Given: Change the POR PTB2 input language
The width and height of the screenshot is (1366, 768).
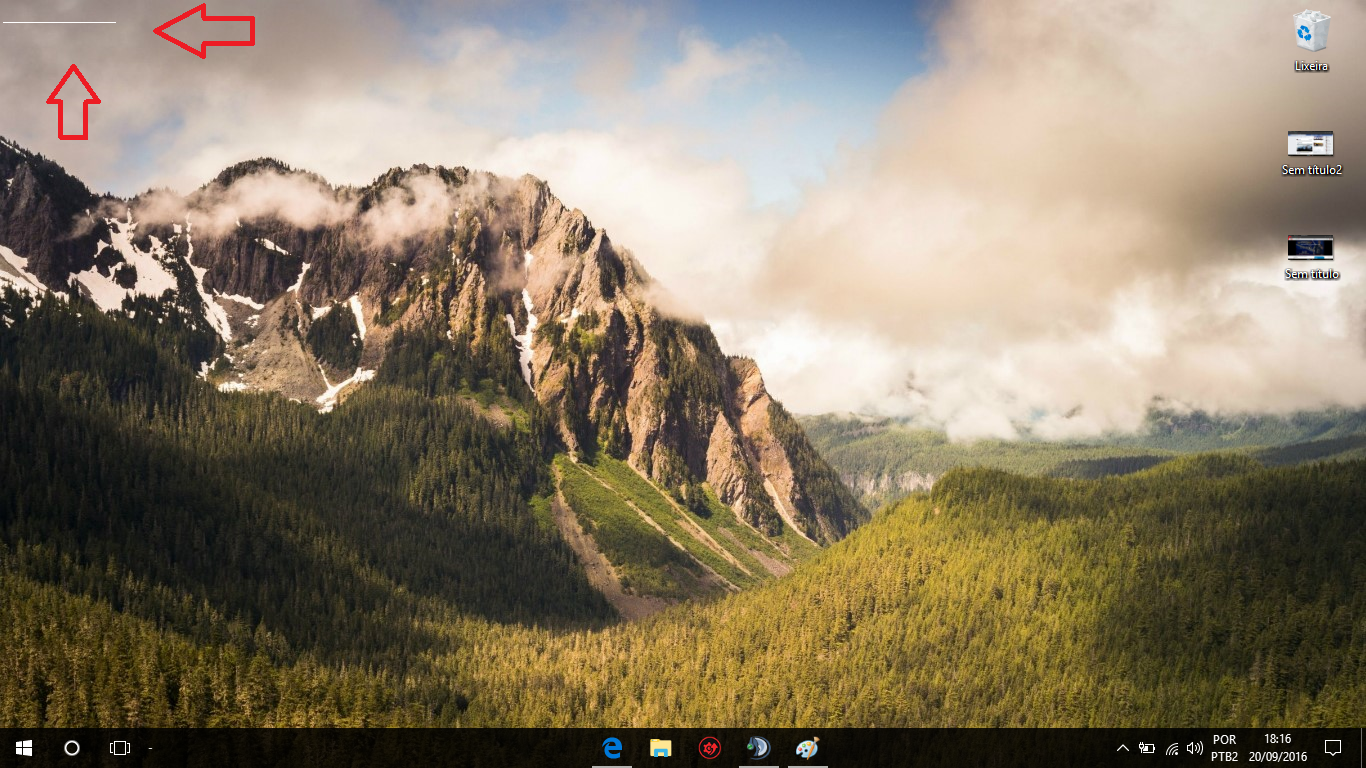Looking at the screenshot, I should [1224, 748].
